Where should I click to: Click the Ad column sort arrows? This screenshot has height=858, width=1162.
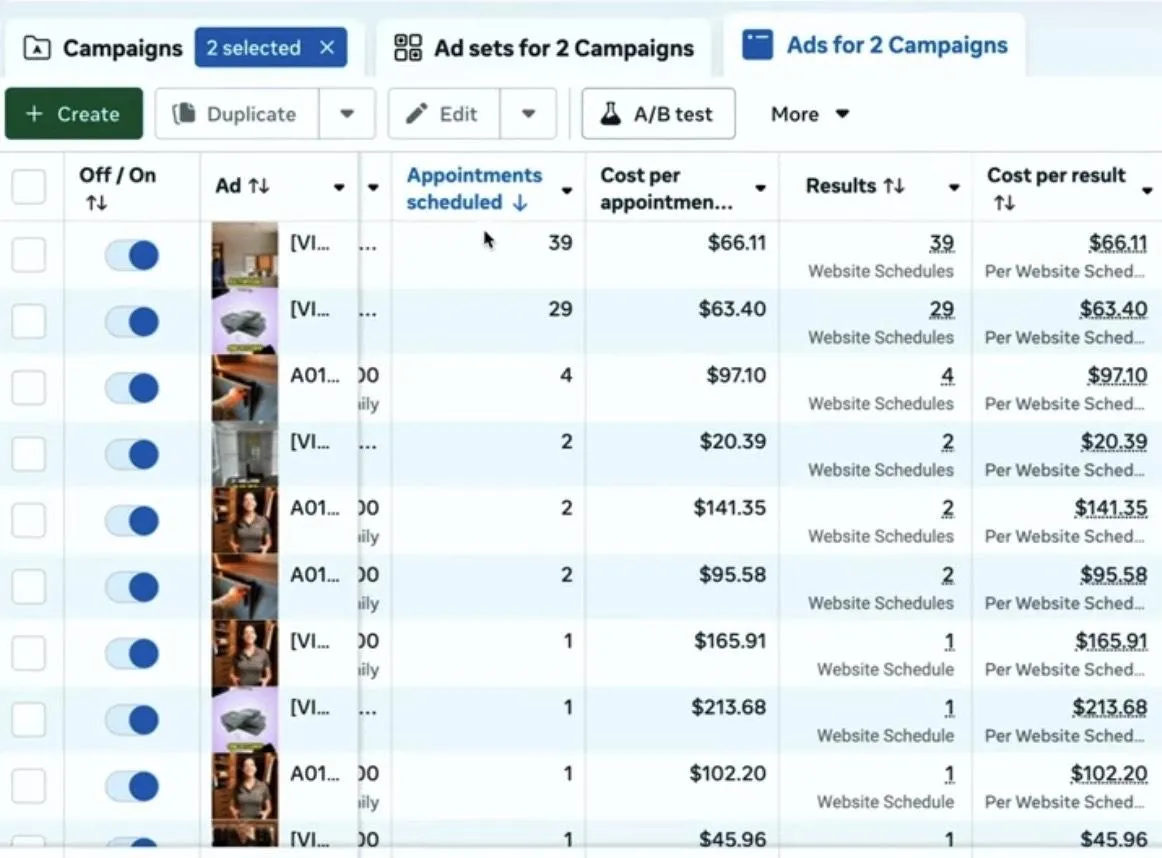coord(259,186)
